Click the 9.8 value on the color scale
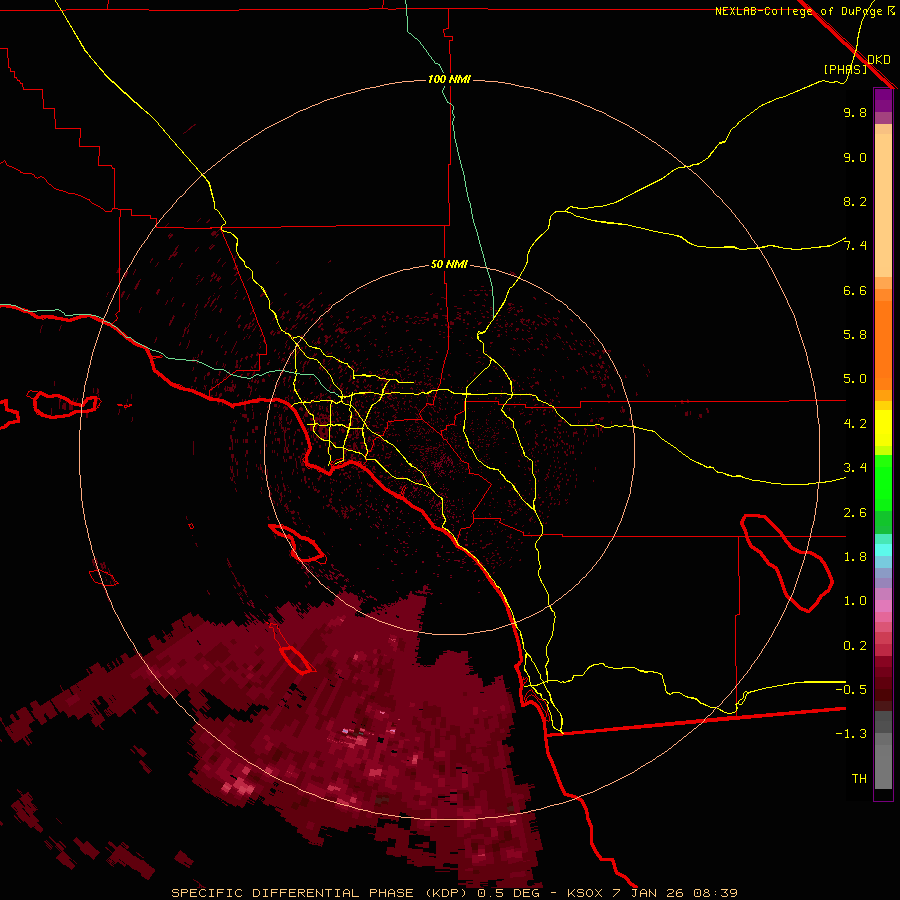The height and width of the screenshot is (900, 900). tap(855, 112)
